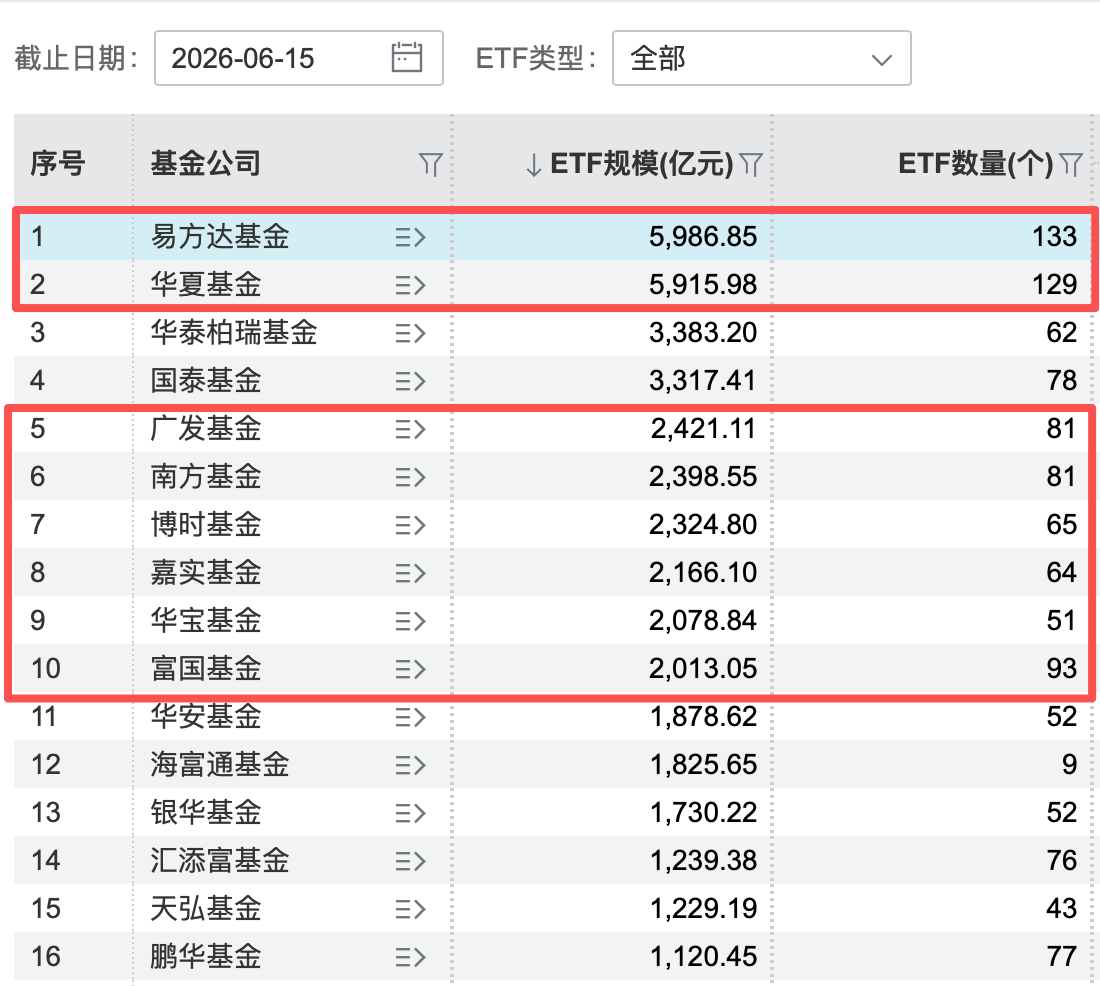Select the 嘉实基金 company name

pos(206,573)
